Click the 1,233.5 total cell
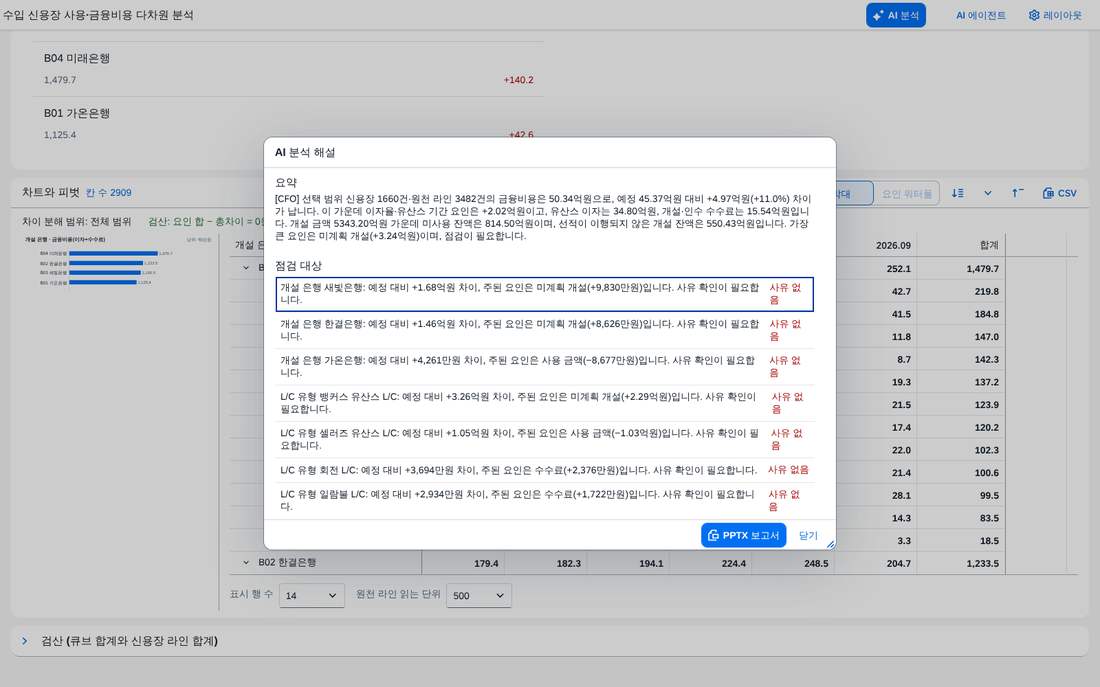The width and height of the screenshot is (1100, 687). coord(982,563)
